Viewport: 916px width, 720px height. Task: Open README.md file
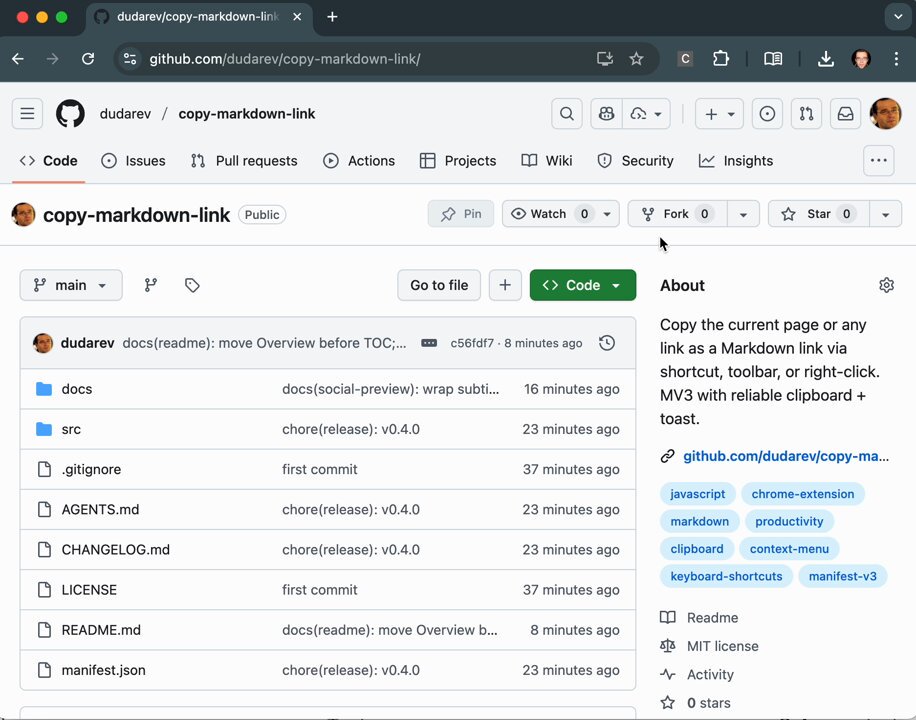click(101, 630)
